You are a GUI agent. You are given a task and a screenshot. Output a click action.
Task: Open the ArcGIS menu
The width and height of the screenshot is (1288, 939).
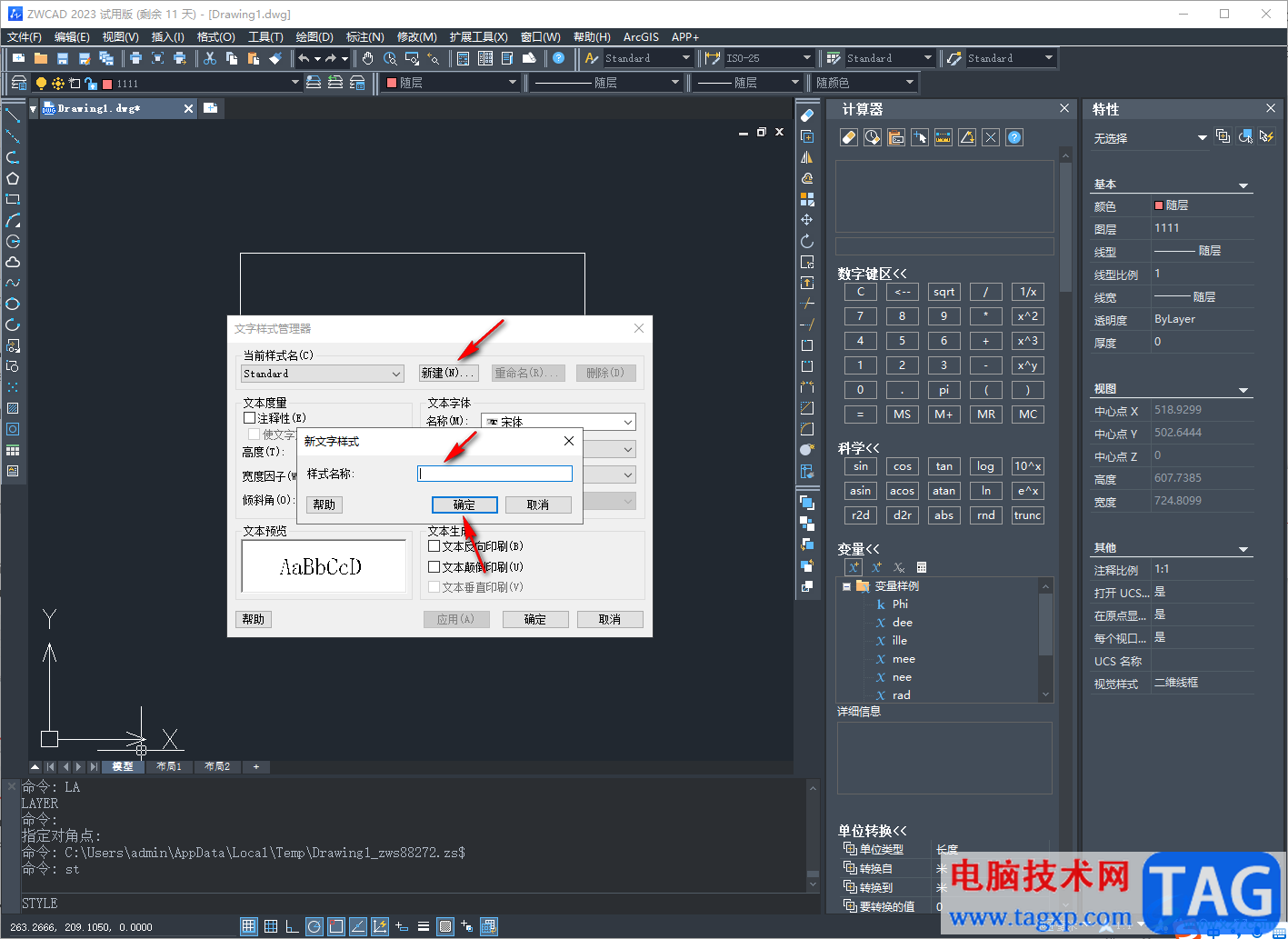(641, 36)
